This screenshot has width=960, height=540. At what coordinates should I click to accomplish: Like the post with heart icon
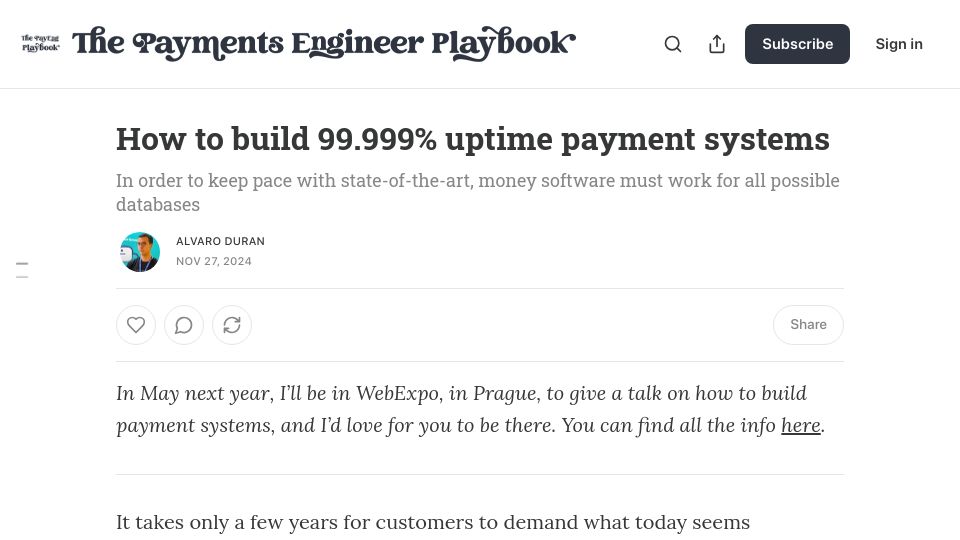[136, 325]
